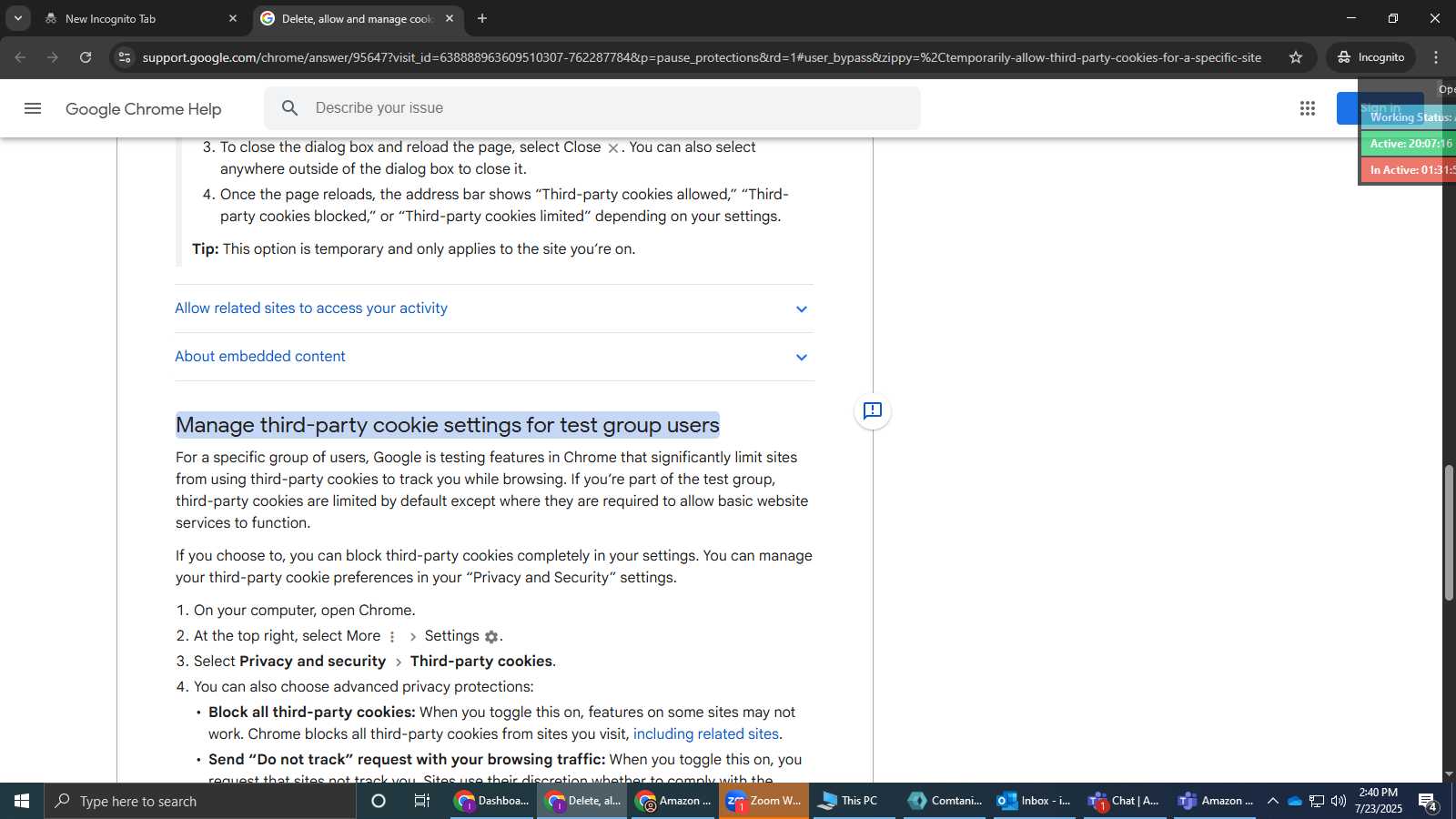Screen dimensions: 1456x819
Task: Click the Incognito indicator button
Action: click(x=1370, y=57)
